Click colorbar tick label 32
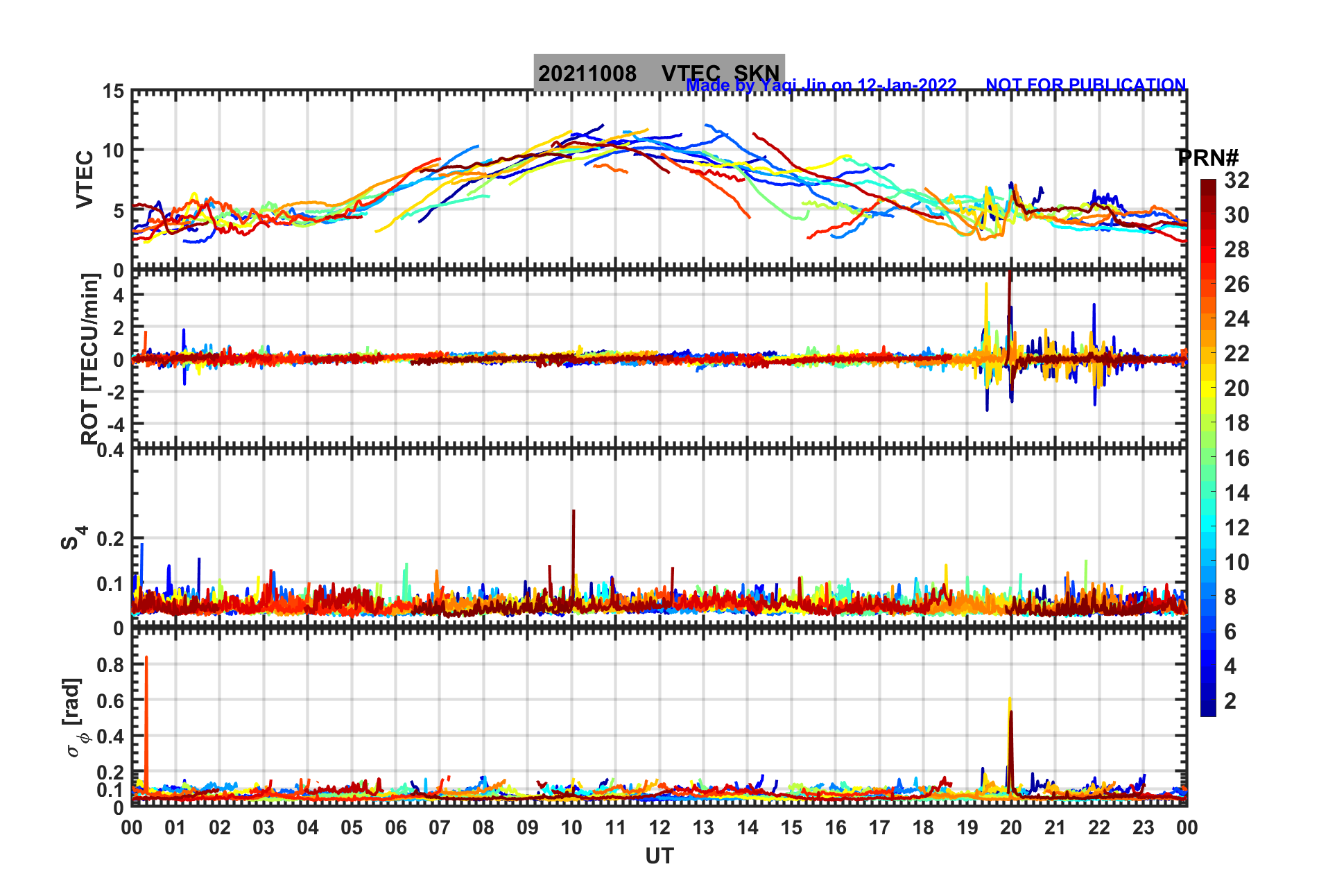 [1236, 180]
